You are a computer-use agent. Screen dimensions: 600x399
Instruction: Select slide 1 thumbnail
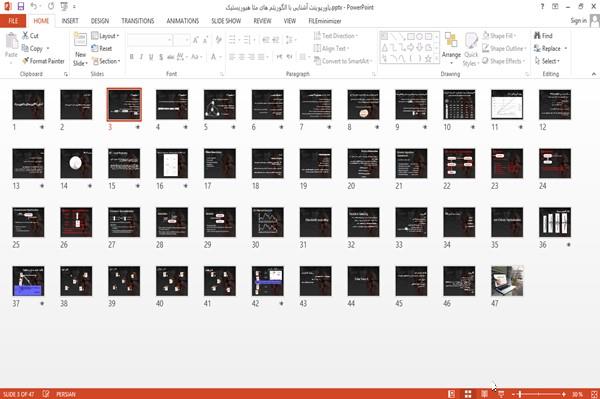pyautogui.click(x=28, y=104)
